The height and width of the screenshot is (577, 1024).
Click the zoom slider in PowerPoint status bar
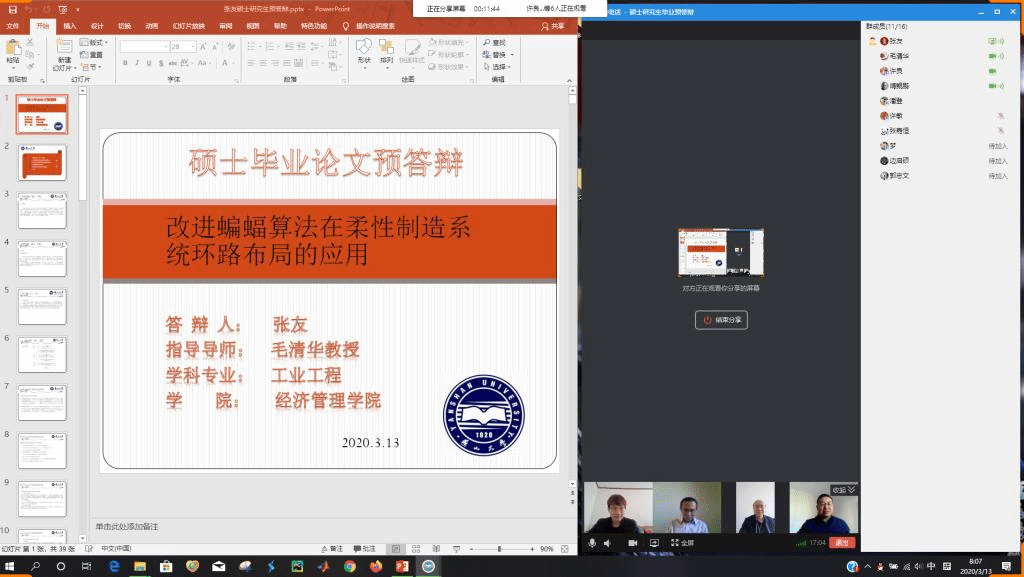pyautogui.click(x=498, y=549)
